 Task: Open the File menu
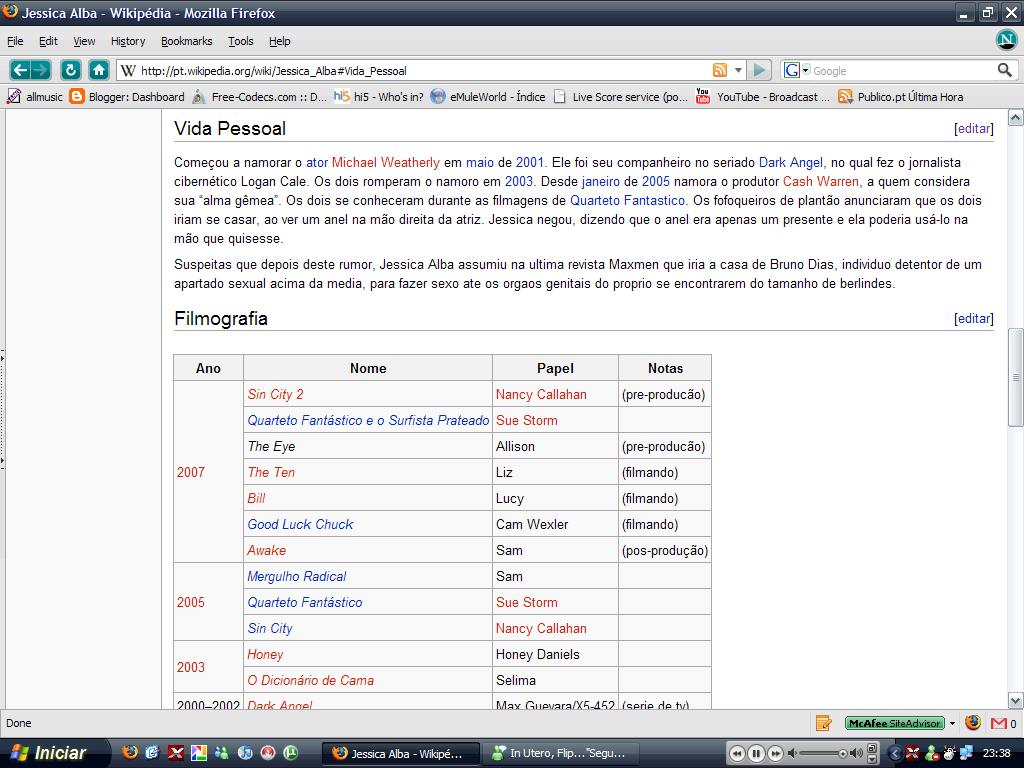pos(15,41)
